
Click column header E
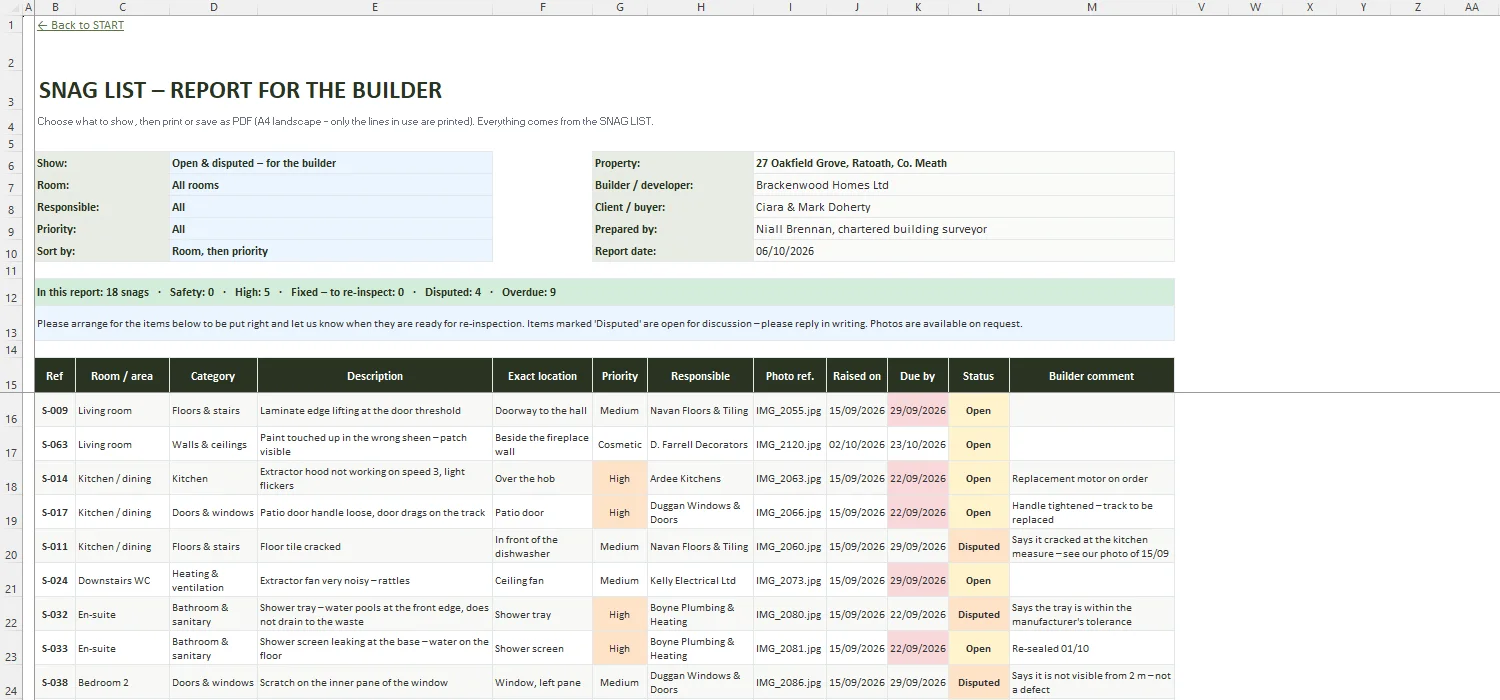375,7
